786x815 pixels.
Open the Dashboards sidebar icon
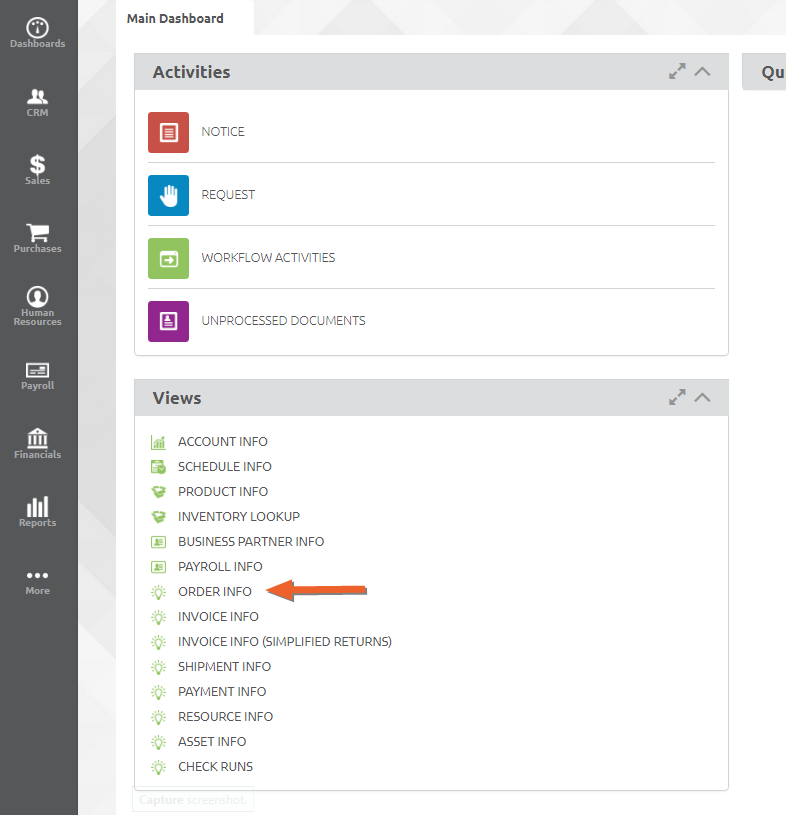click(x=38, y=32)
